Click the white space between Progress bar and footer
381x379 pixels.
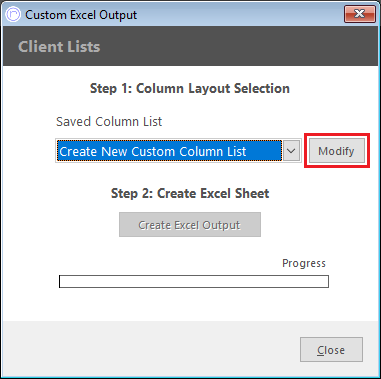[x=190, y=304]
